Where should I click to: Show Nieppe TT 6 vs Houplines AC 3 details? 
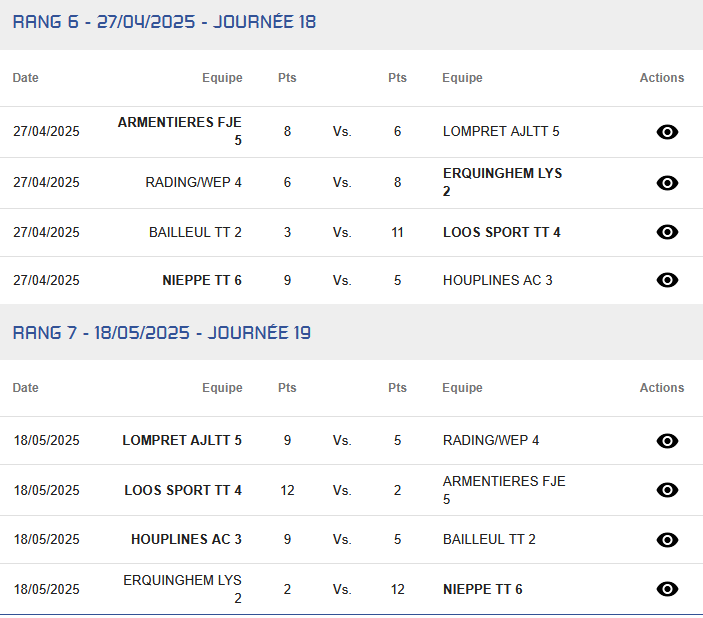tap(667, 280)
